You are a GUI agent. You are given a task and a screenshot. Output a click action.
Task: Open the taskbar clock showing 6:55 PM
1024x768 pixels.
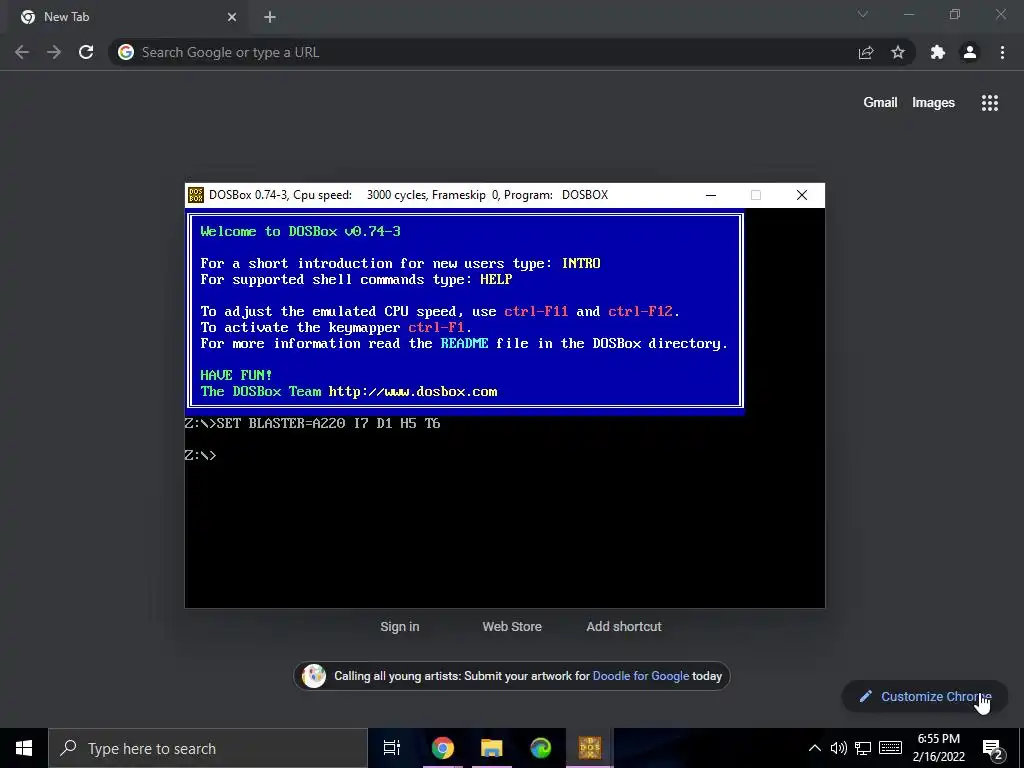click(938, 748)
